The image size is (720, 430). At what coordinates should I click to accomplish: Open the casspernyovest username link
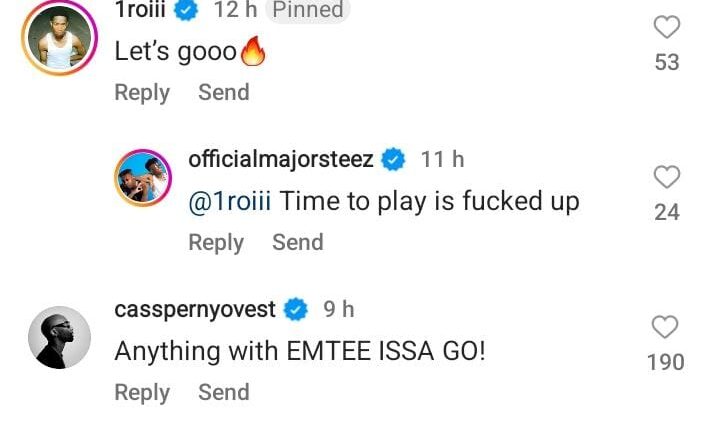(x=195, y=310)
